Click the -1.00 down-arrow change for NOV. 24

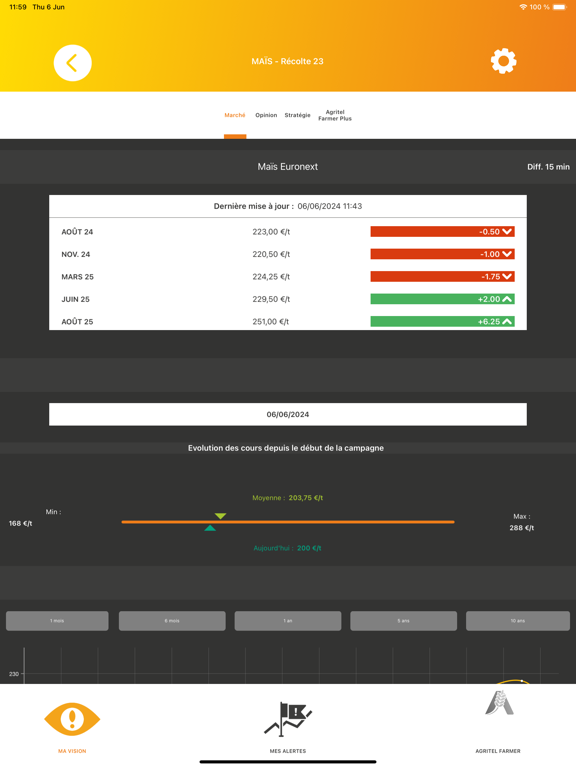tap(442, 254)
